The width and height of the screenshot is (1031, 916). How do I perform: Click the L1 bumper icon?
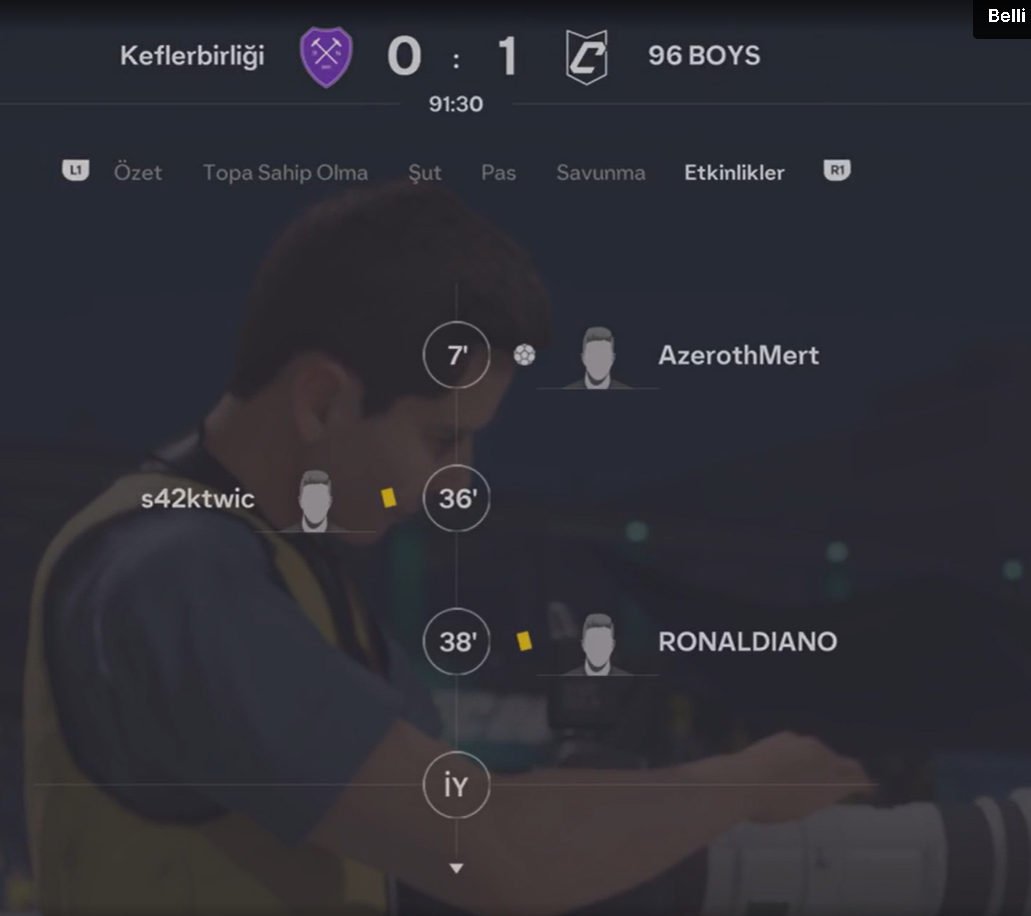point(76,170)
